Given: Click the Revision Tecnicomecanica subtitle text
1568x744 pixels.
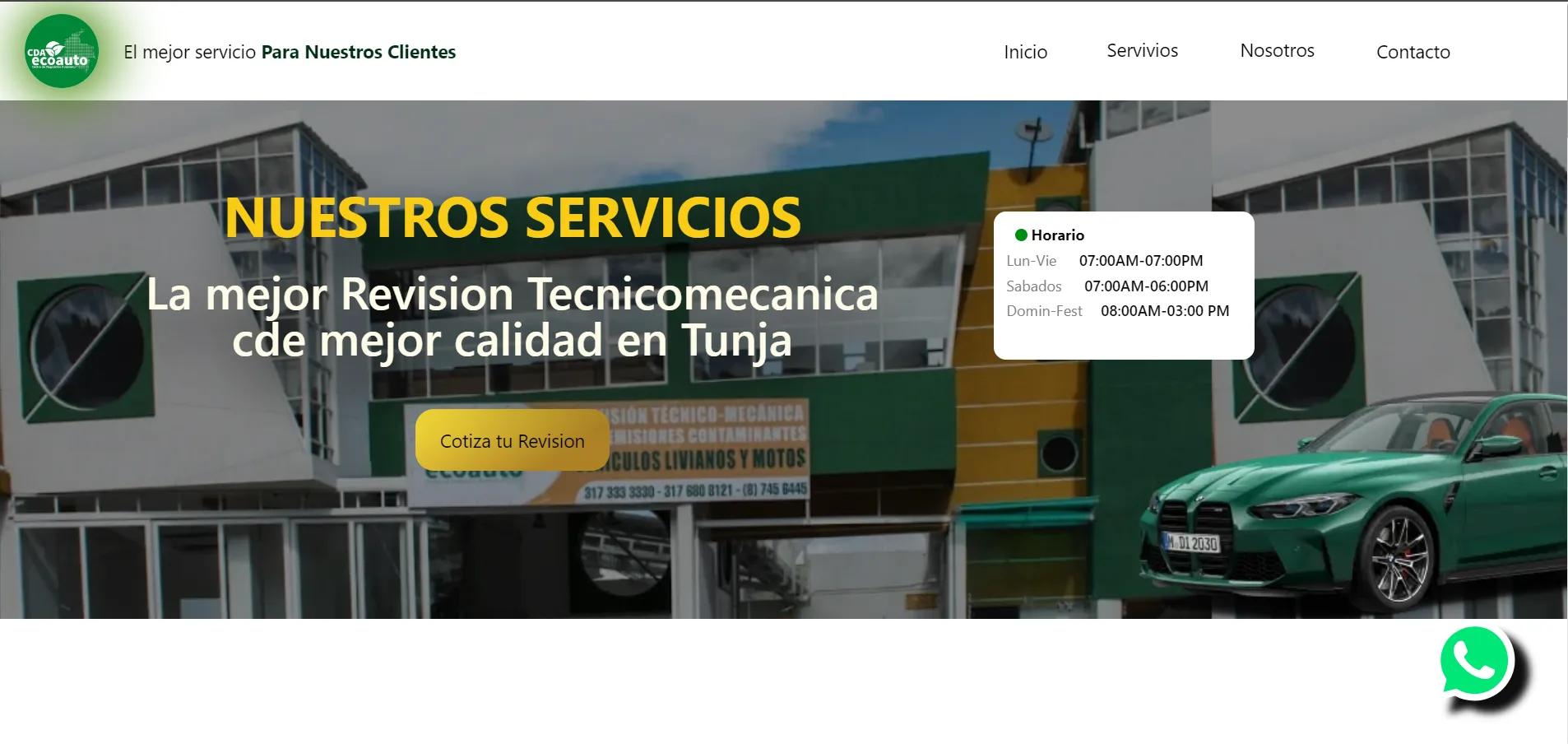Looking at the screenshot, I should [x=512, y=317].
